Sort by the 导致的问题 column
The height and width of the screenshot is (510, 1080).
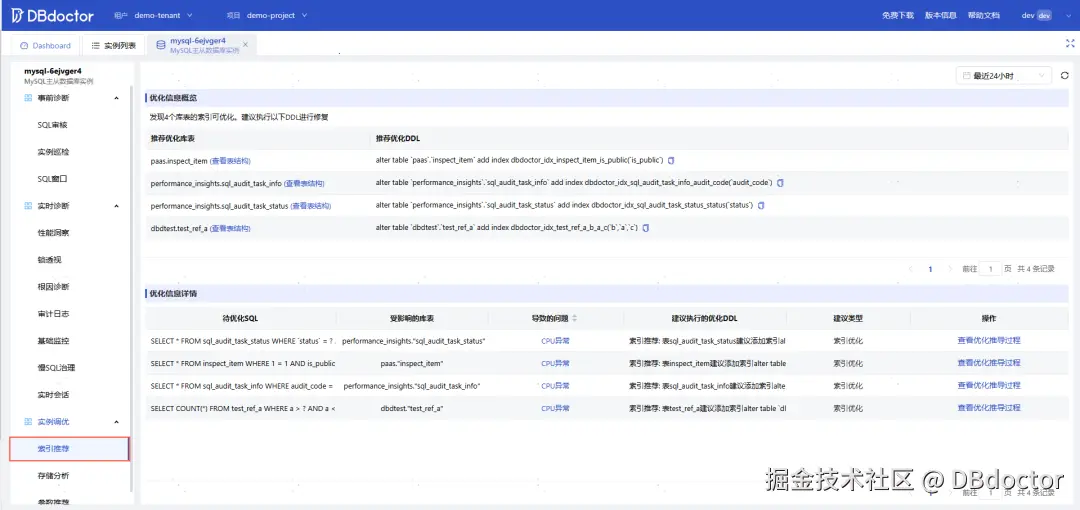click(x=574, y=318)
